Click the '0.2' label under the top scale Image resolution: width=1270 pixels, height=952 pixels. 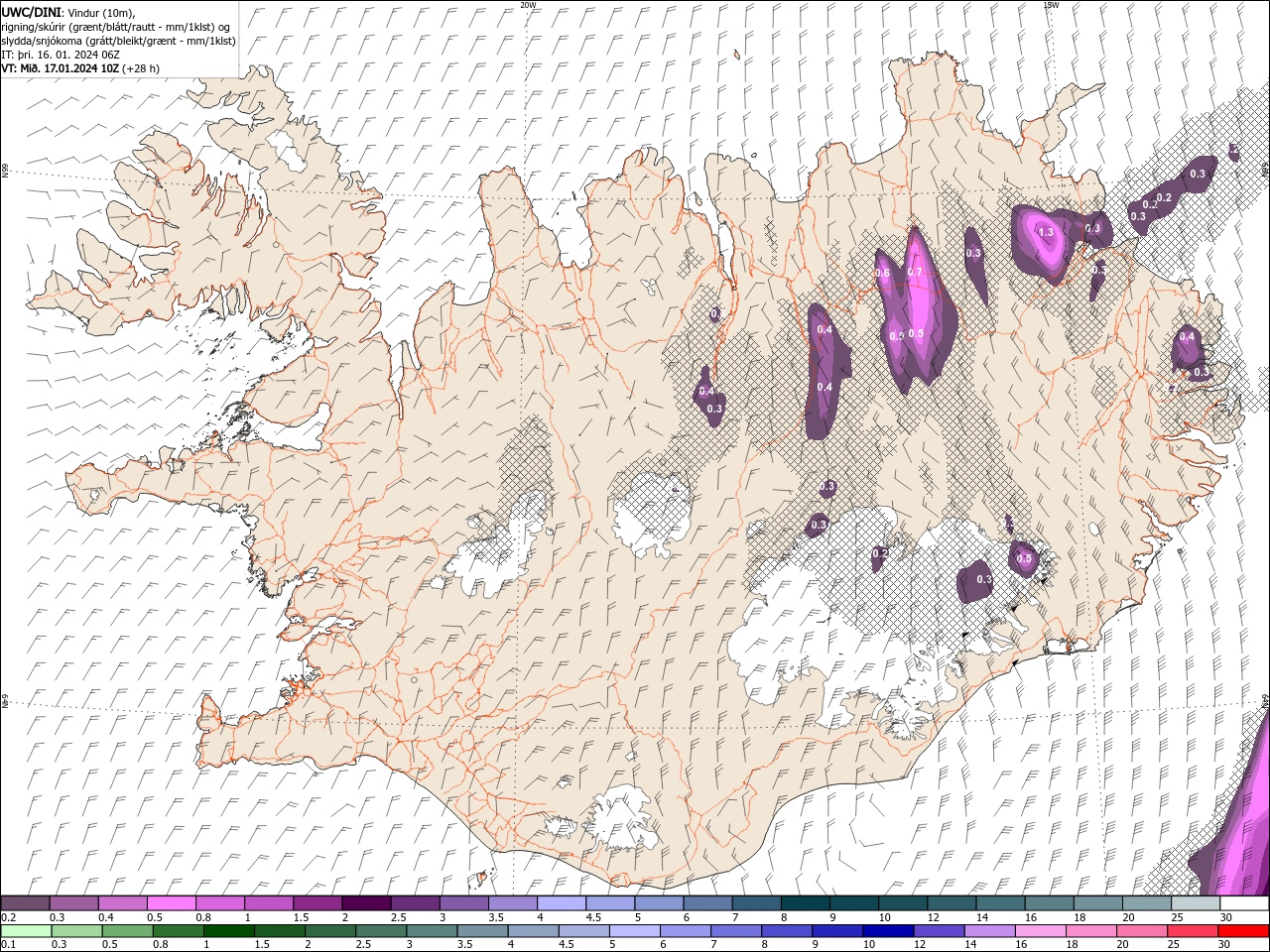9,917
